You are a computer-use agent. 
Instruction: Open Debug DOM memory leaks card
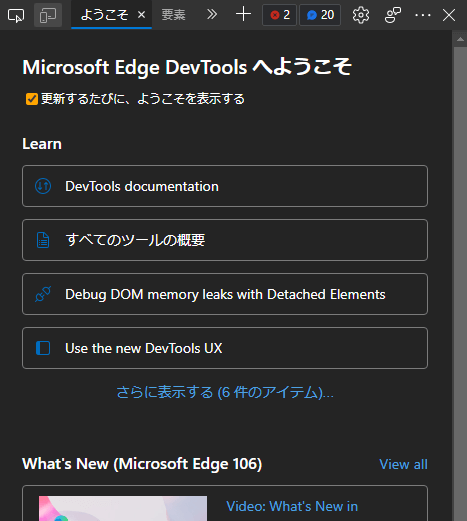pos(225,294)
